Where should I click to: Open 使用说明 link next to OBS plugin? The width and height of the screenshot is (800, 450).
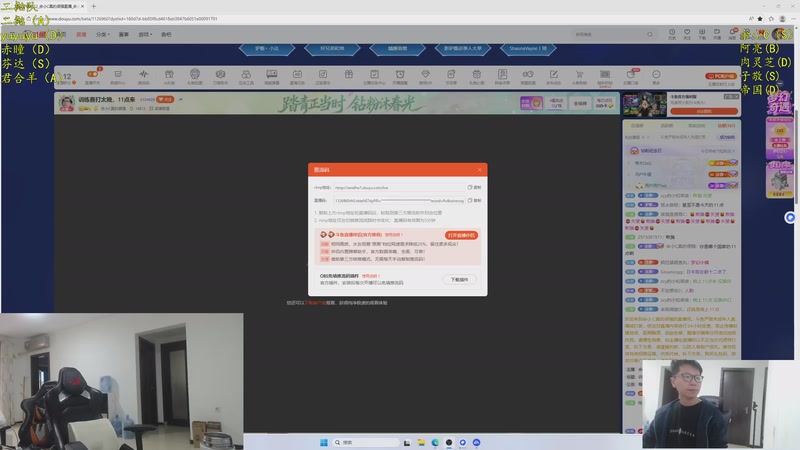(x=370, y=276)
